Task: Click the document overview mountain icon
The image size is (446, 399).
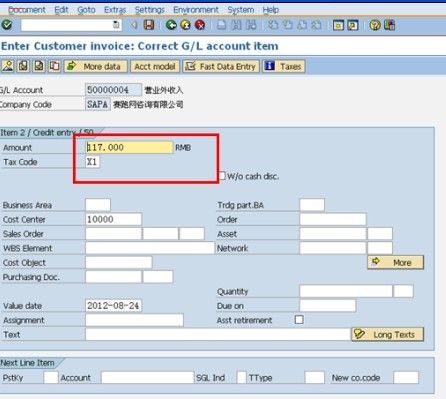Action: [x=7, y=66]
